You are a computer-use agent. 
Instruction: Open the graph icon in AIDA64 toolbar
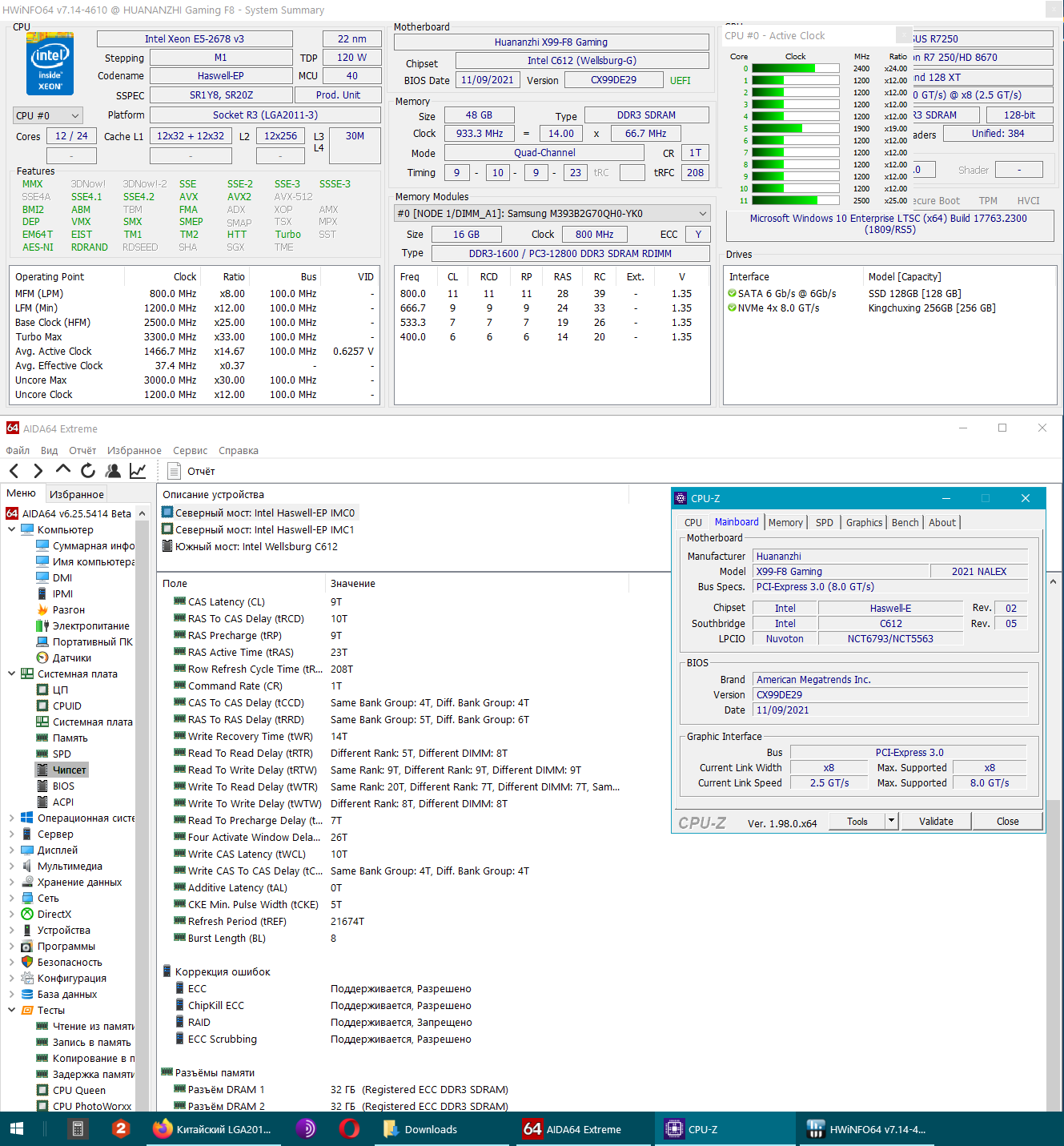click(138, 471)
